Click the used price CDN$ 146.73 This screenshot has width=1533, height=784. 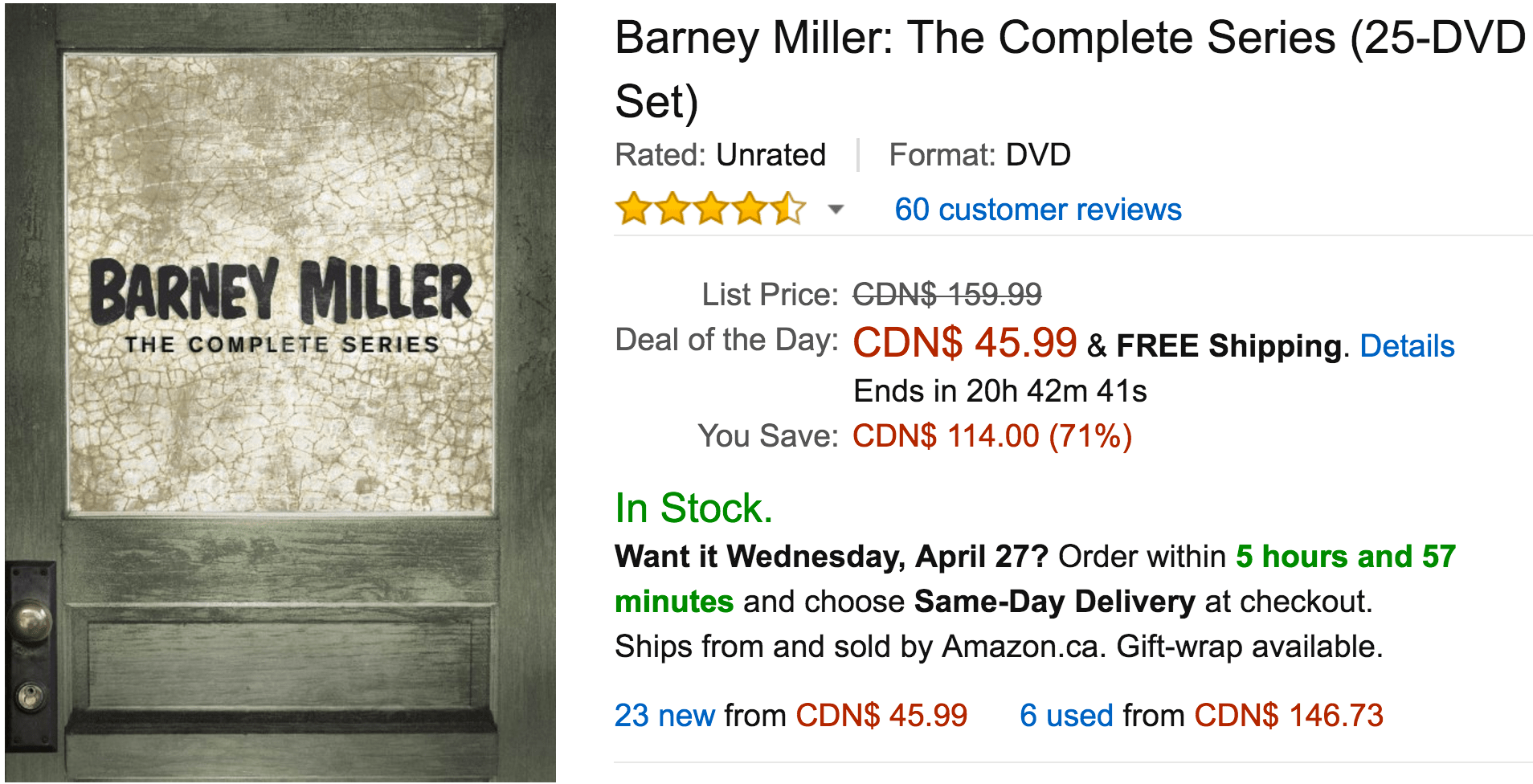[x=1289, y=715]
